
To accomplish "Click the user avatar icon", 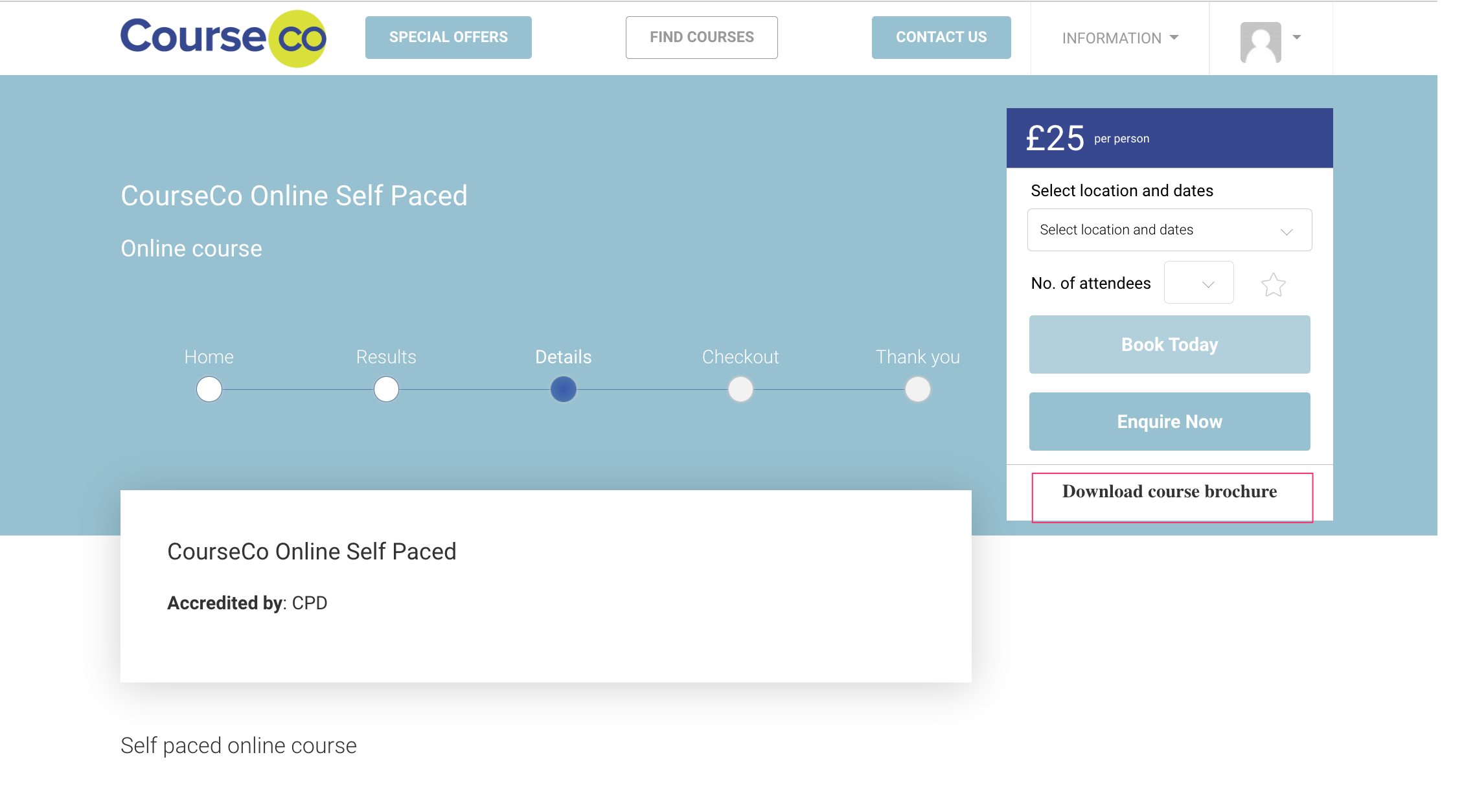I will tap(1260, 41).
